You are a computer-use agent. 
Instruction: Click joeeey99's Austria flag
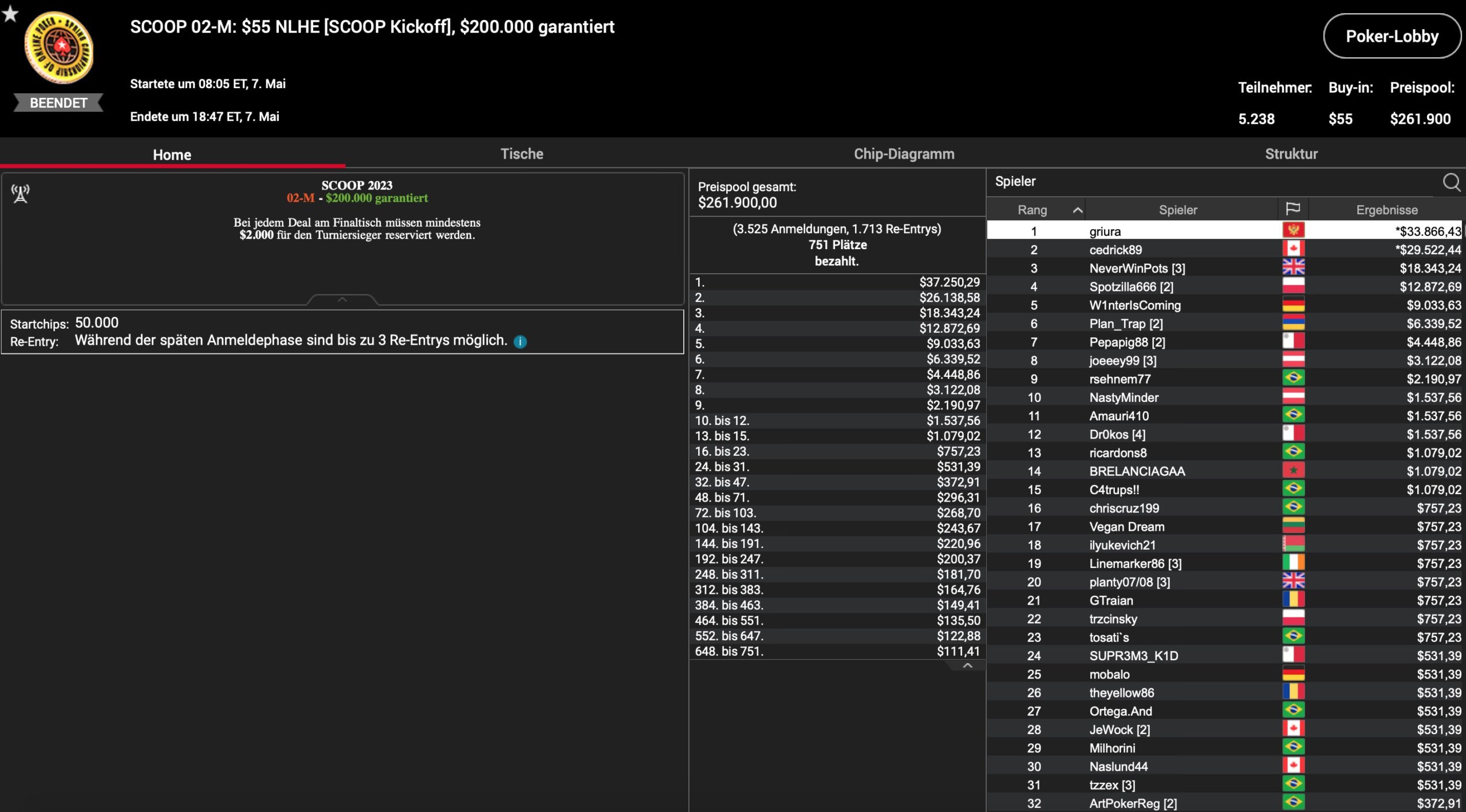[x=1294, y=360]
